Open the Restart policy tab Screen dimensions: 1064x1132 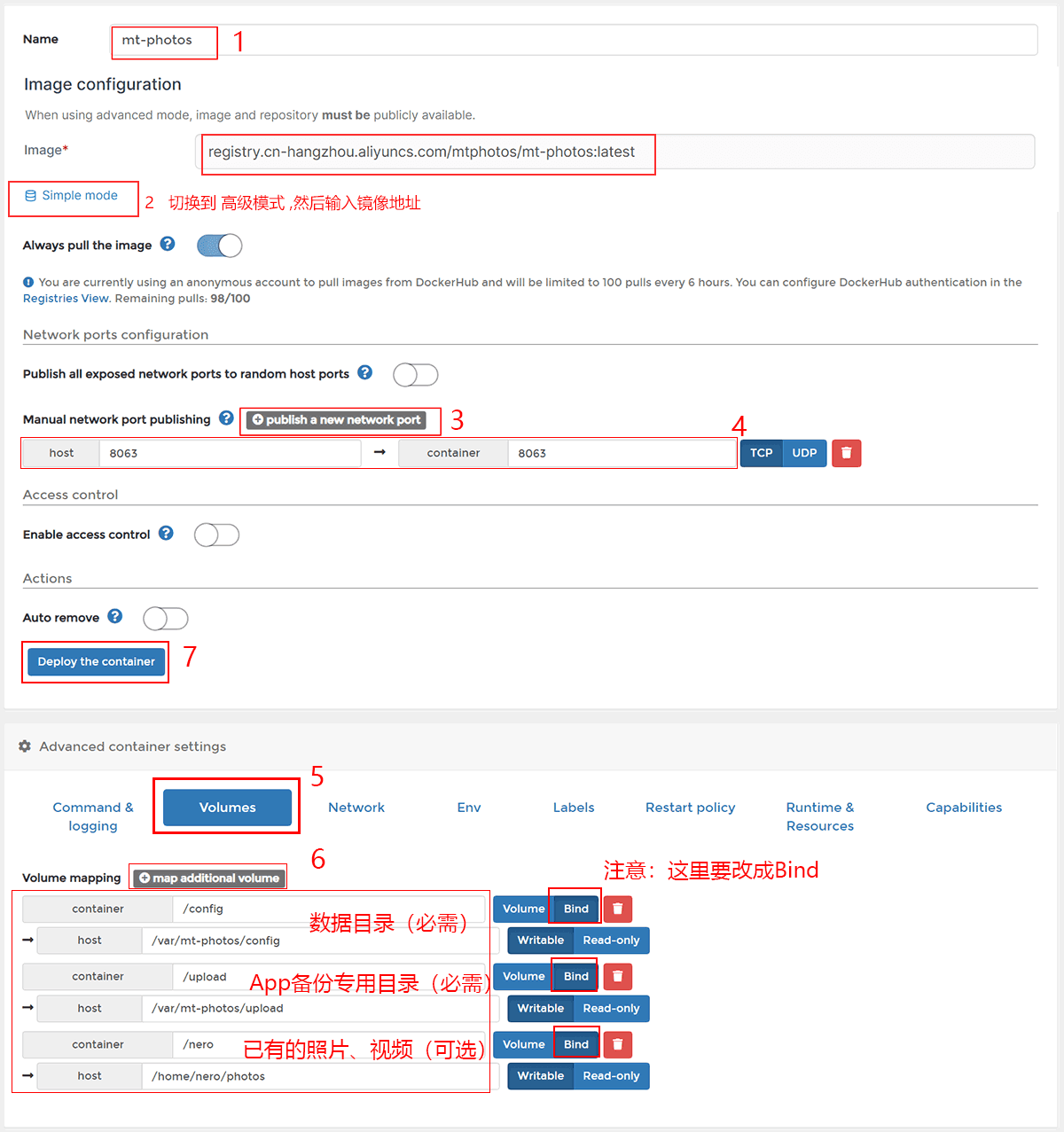(x=691, y=808)
